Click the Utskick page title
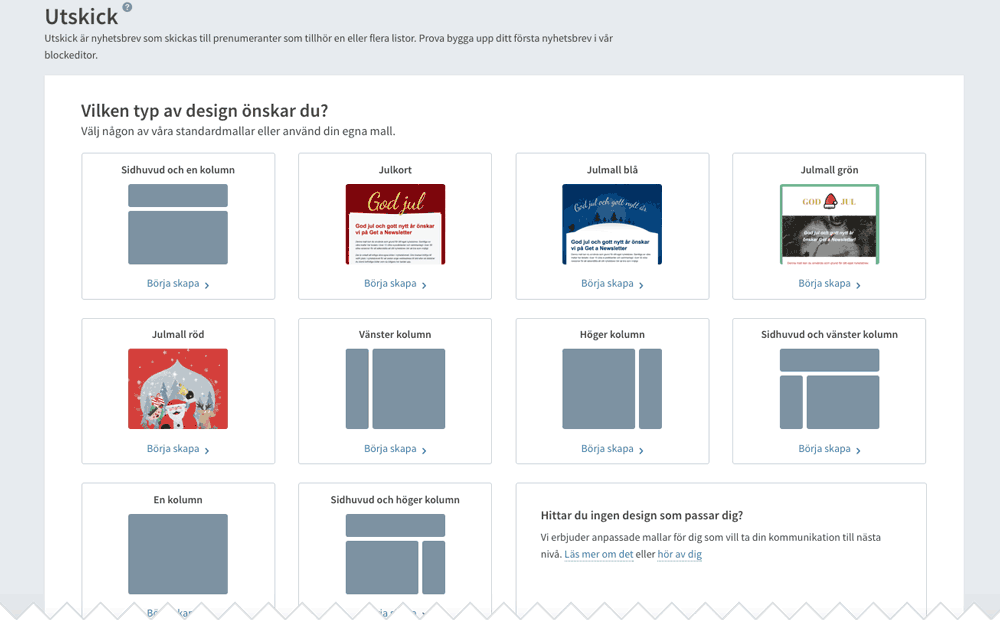Image resolution: width=1000 pixels, height=620 pixels. click(81, 16)
